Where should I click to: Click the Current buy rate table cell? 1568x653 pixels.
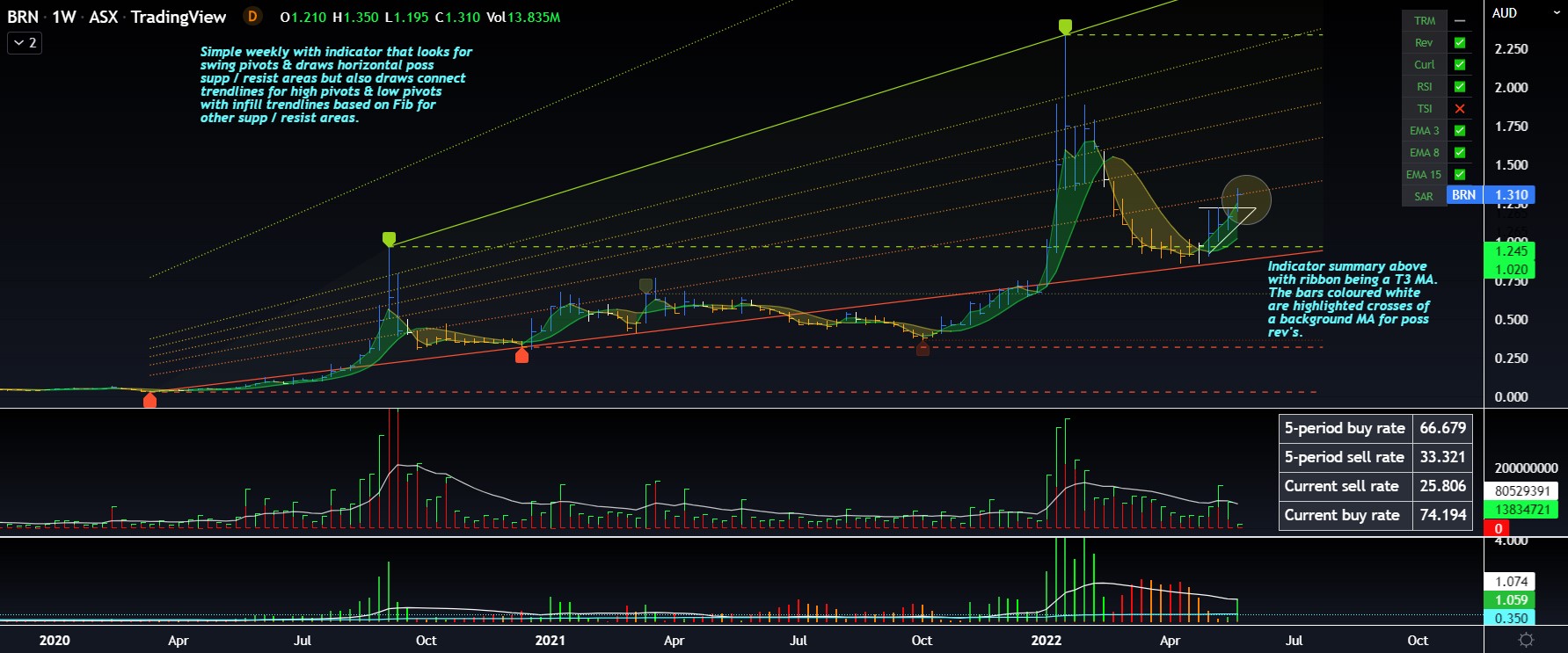click(x=1342, y=515)
